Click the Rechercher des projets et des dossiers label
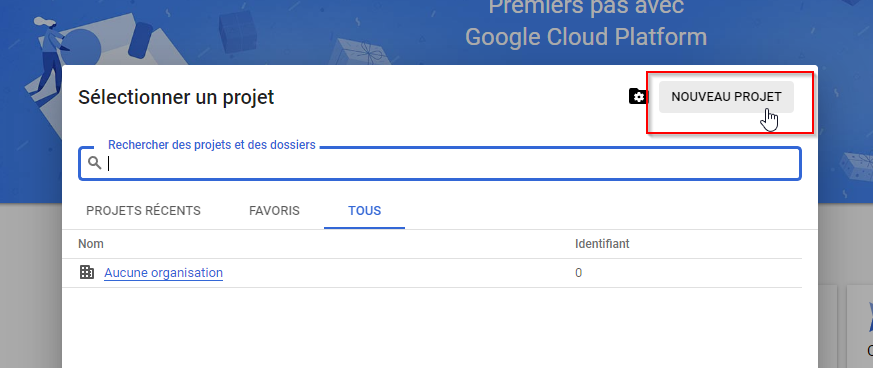 pyautogui.click(x=212, y=145)
